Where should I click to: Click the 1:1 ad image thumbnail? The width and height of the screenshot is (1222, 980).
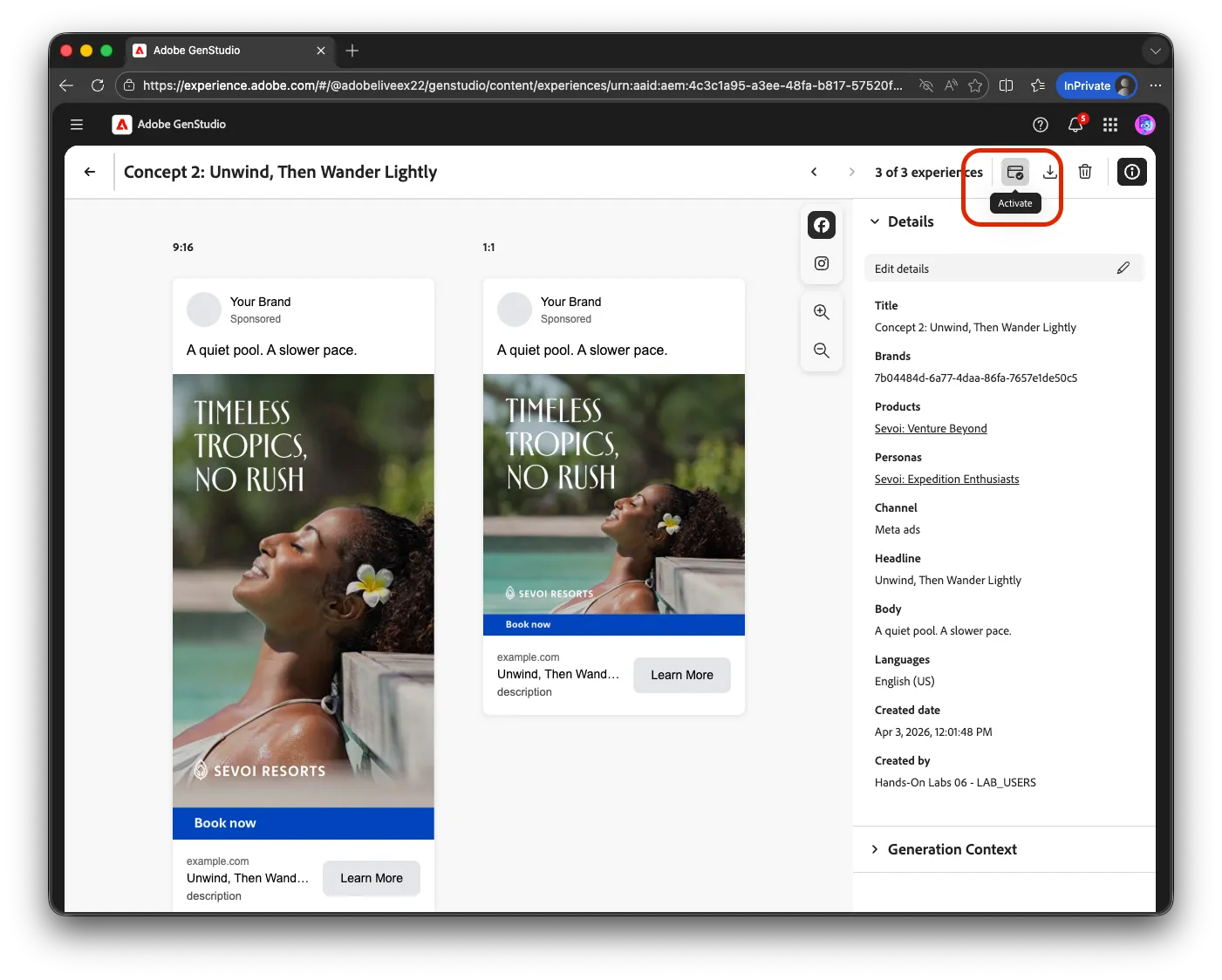614,505
